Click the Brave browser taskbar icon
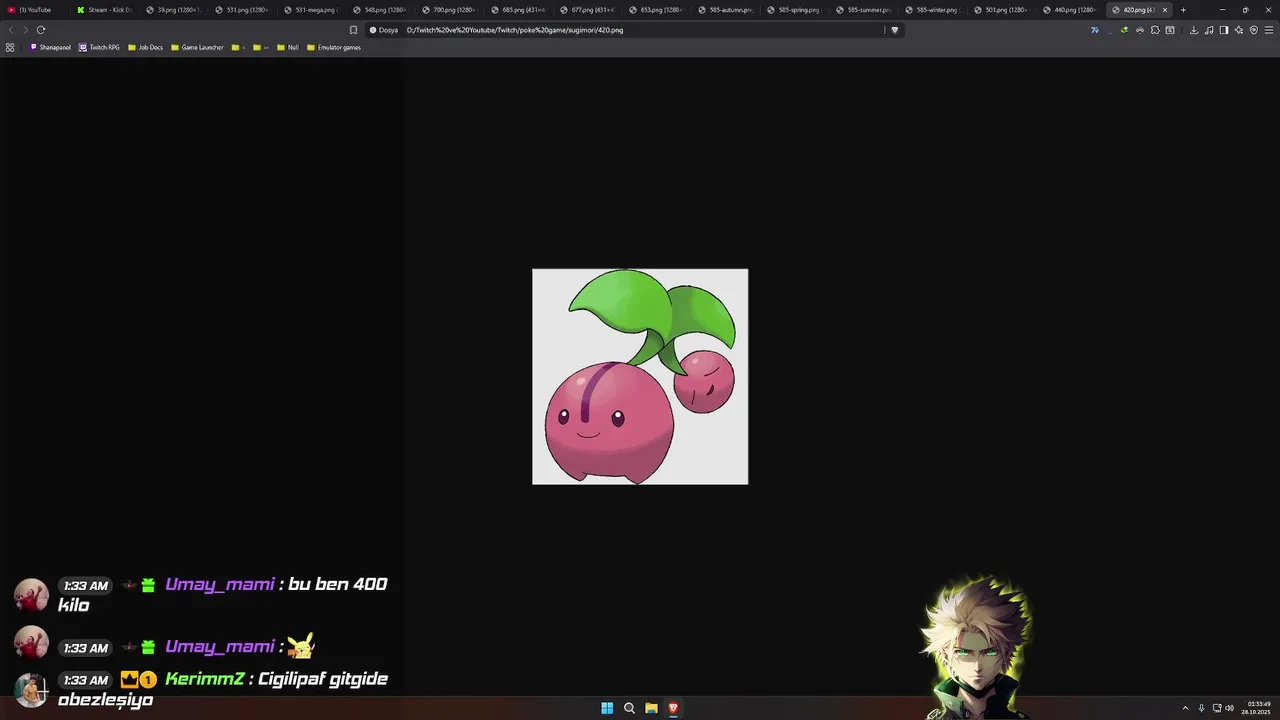Viewport: 1280px width, 720px height. 673,708
